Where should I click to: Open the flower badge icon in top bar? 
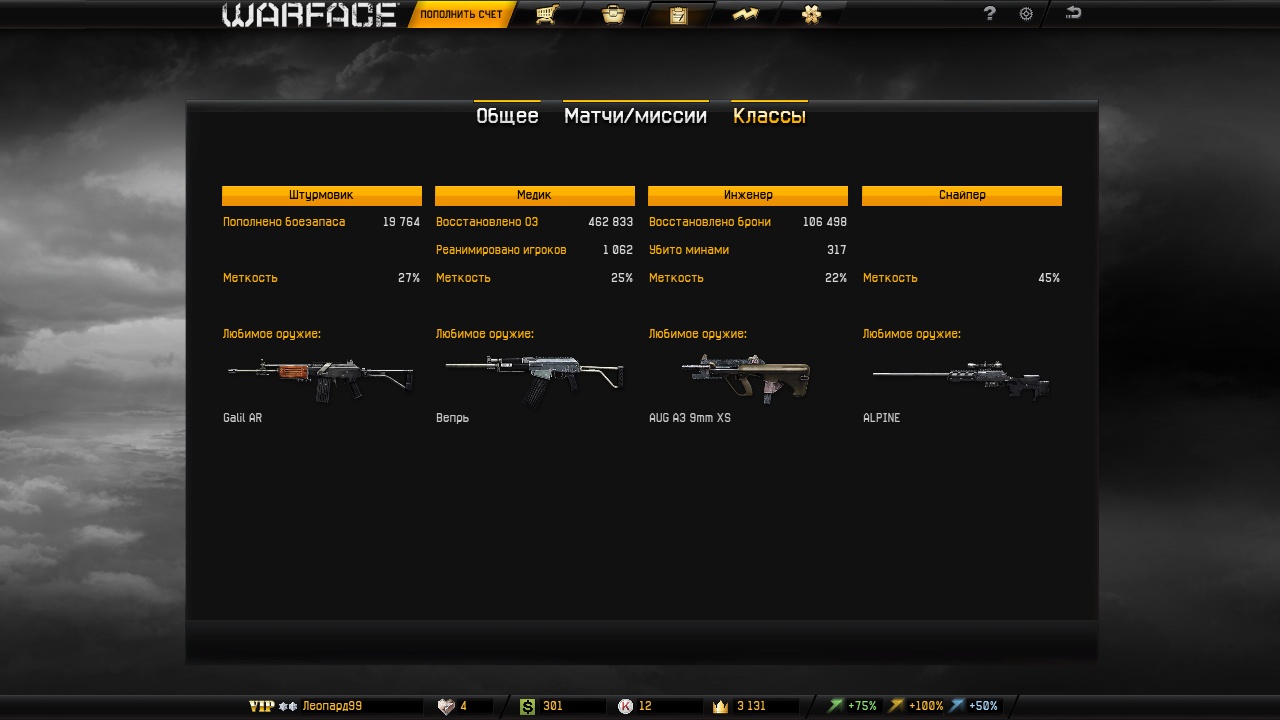811,14
